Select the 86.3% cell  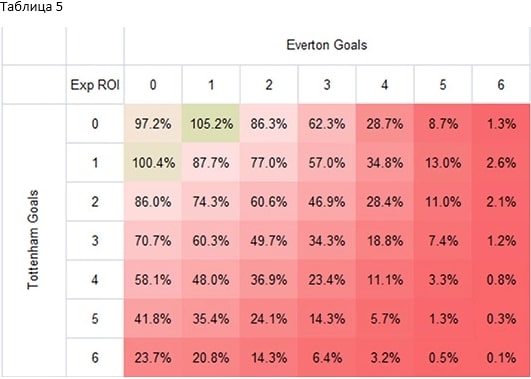point(269,124)
